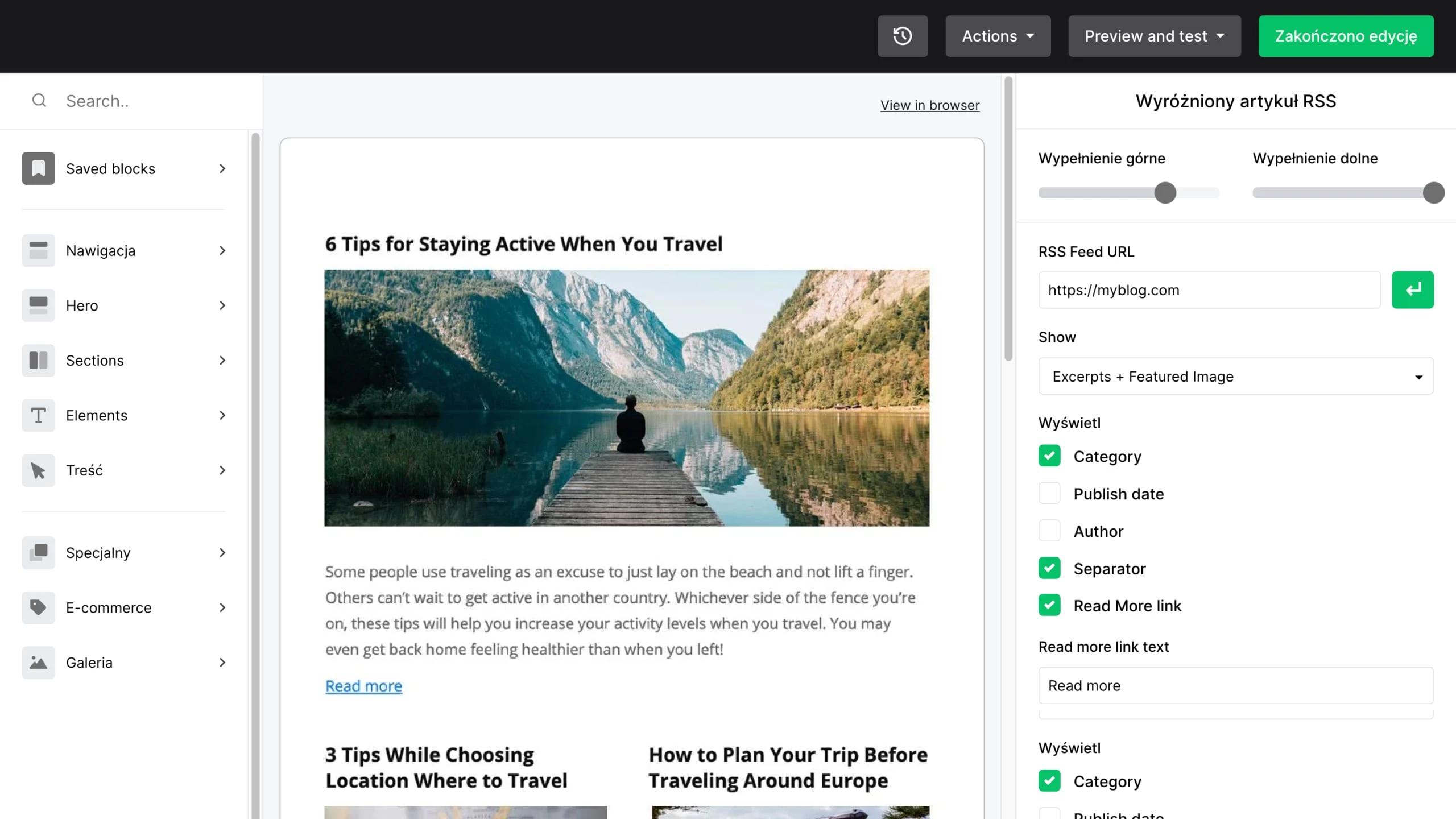The image size is (1456, 819).
Task: Expand the Sections category
Action: pos(124,361)
